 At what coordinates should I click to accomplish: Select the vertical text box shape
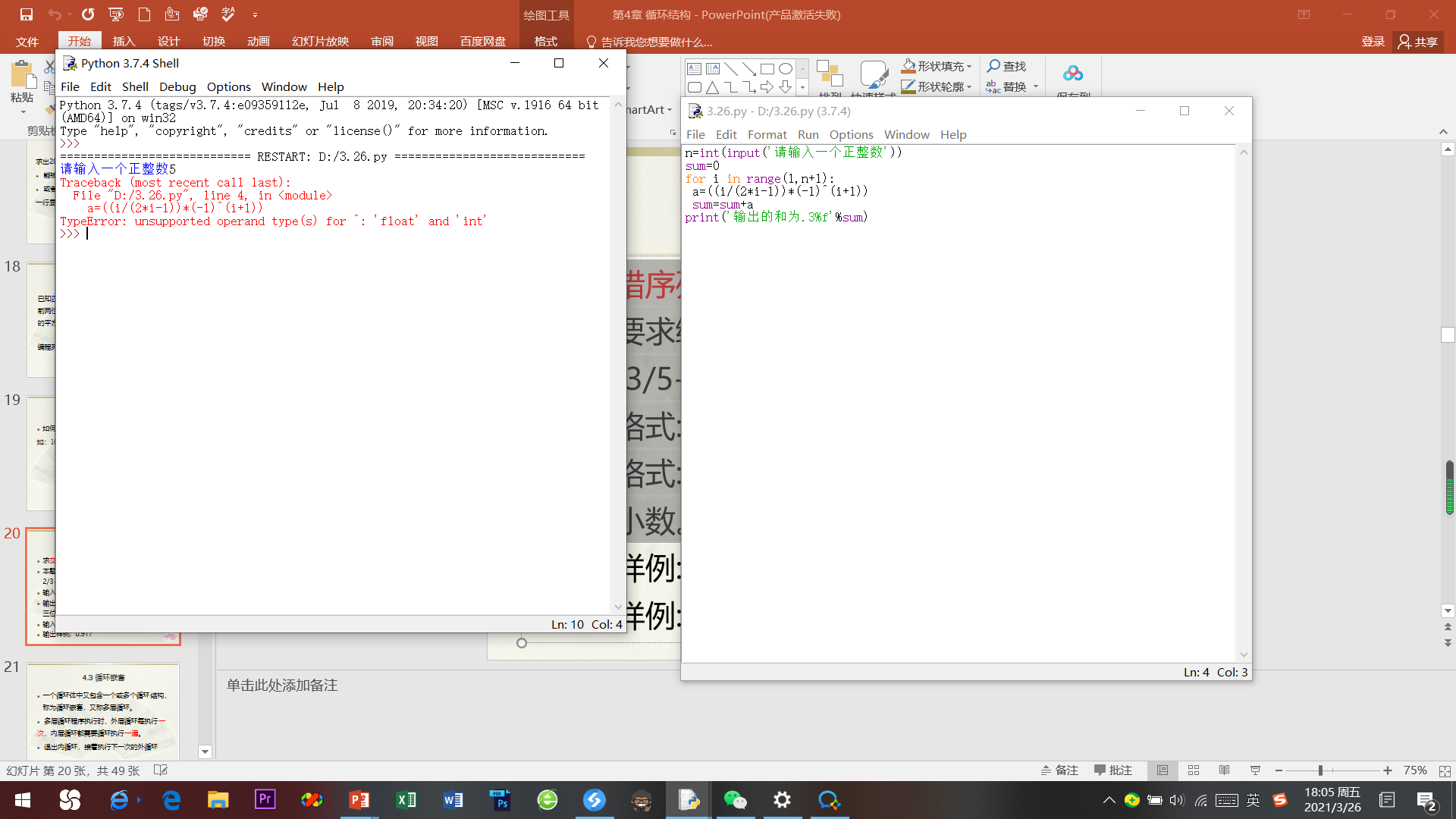coord(713,69)
